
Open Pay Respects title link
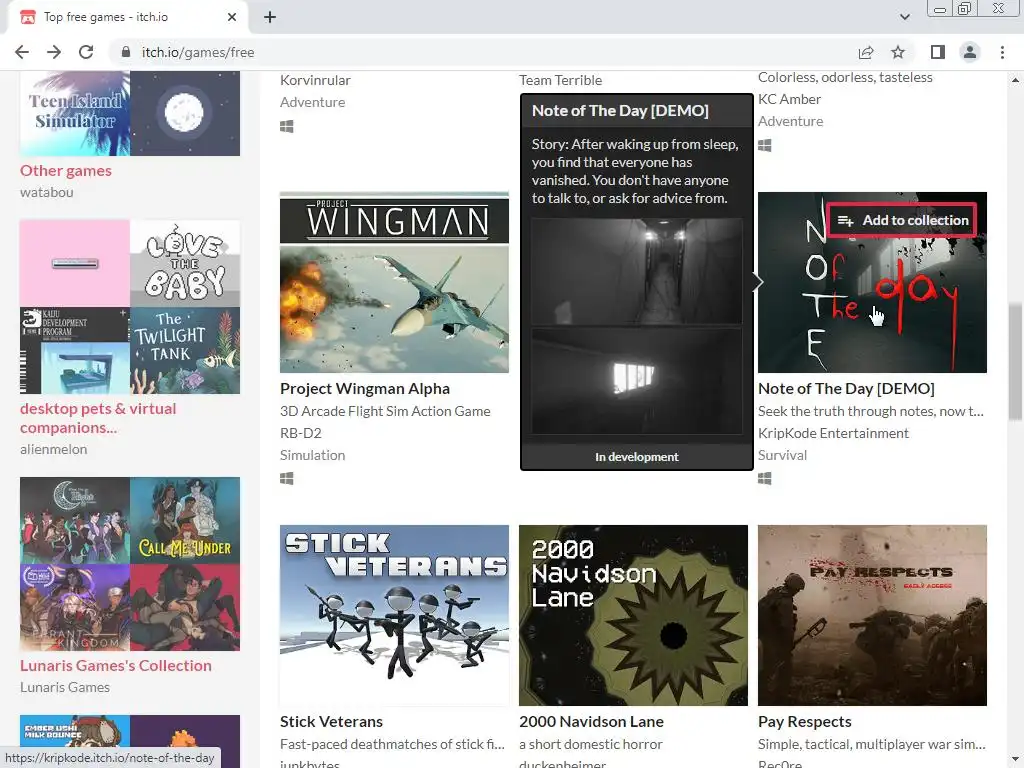click(805, 722)
